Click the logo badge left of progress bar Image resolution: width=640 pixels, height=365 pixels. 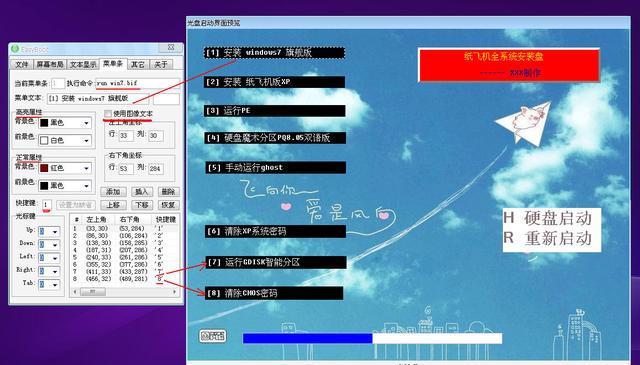click(x=212, y=336)
